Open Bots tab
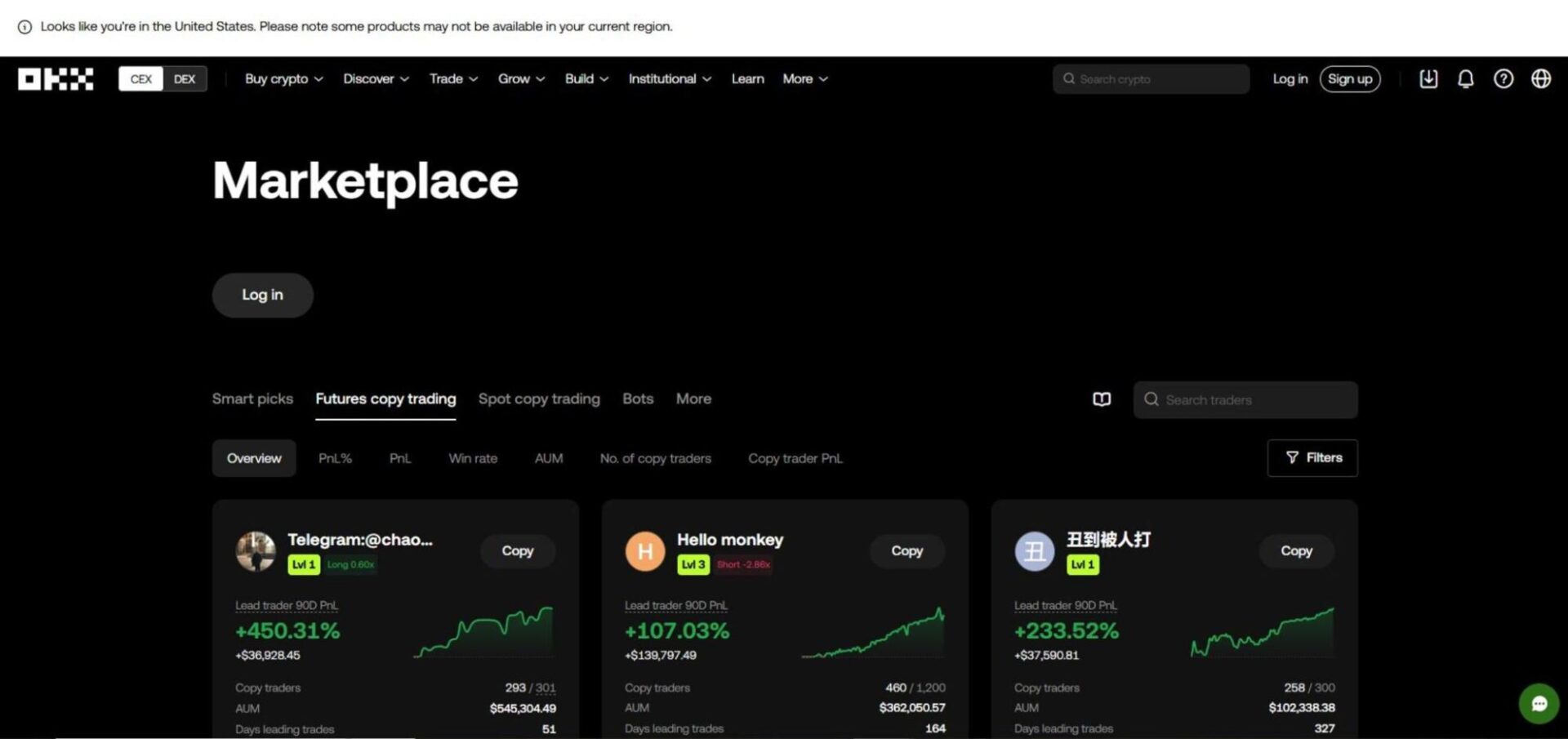 638,398
